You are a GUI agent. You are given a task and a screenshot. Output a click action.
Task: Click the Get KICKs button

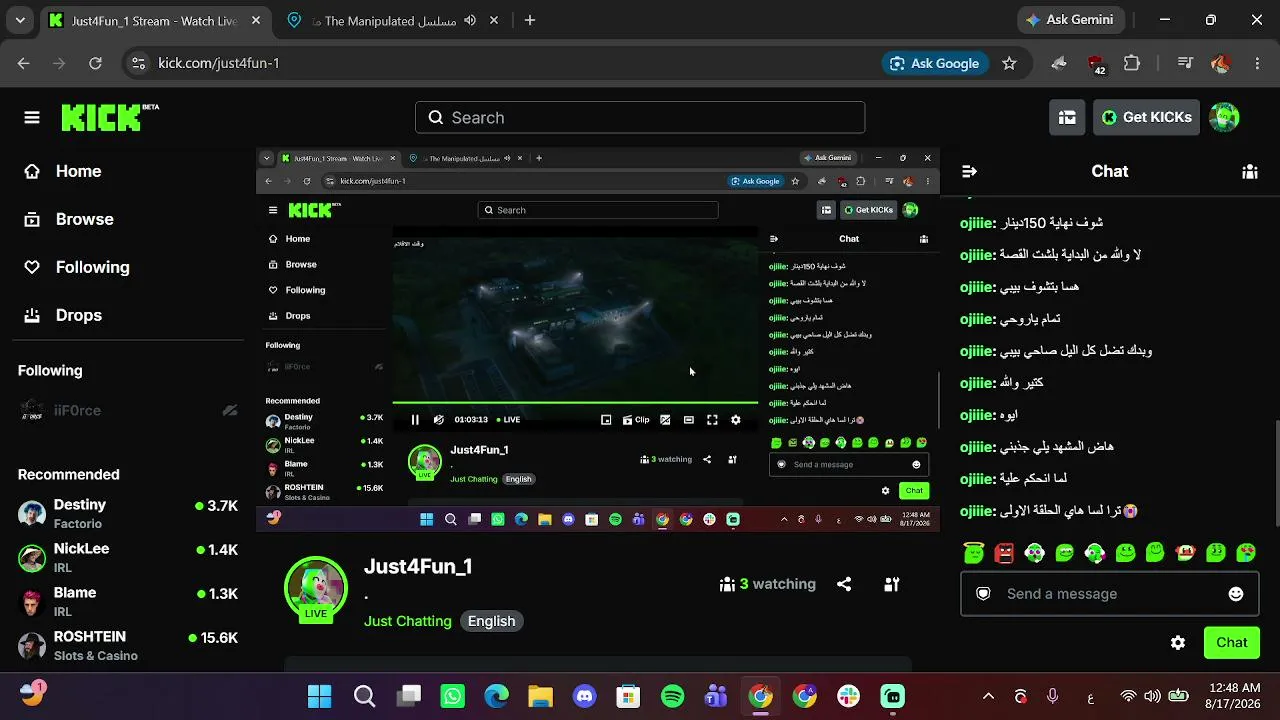point(1147,117)
